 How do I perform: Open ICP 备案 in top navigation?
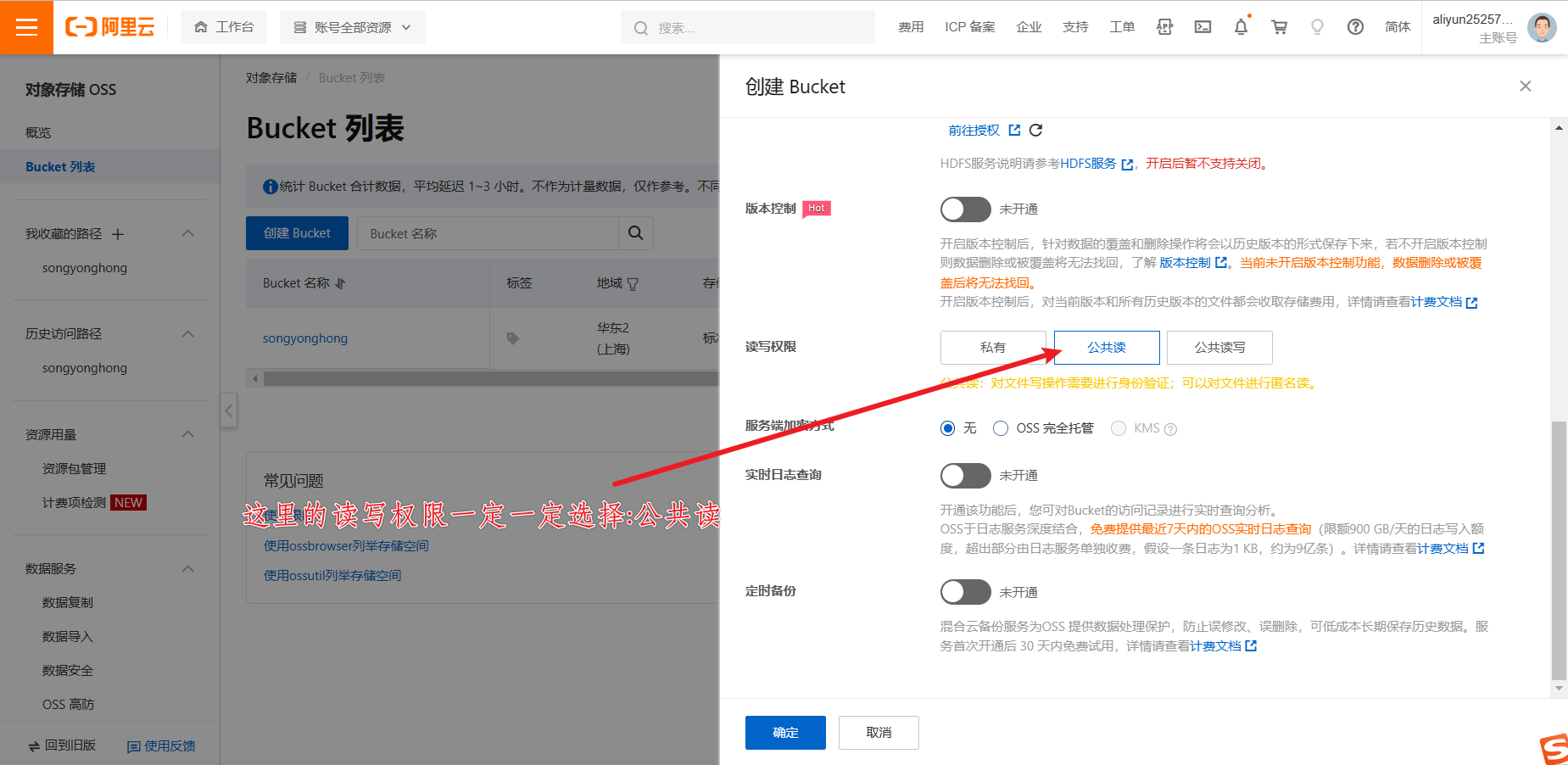pyautogui.click(x=970, y=27)
